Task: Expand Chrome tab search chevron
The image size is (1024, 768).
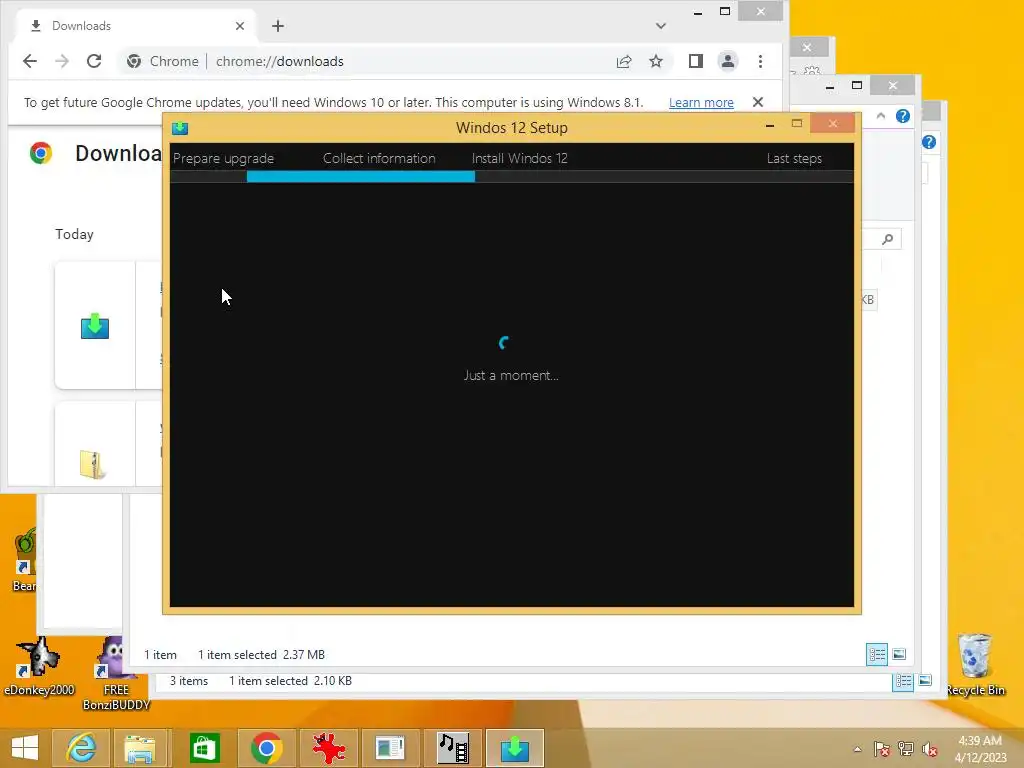Action: (661, 26)
